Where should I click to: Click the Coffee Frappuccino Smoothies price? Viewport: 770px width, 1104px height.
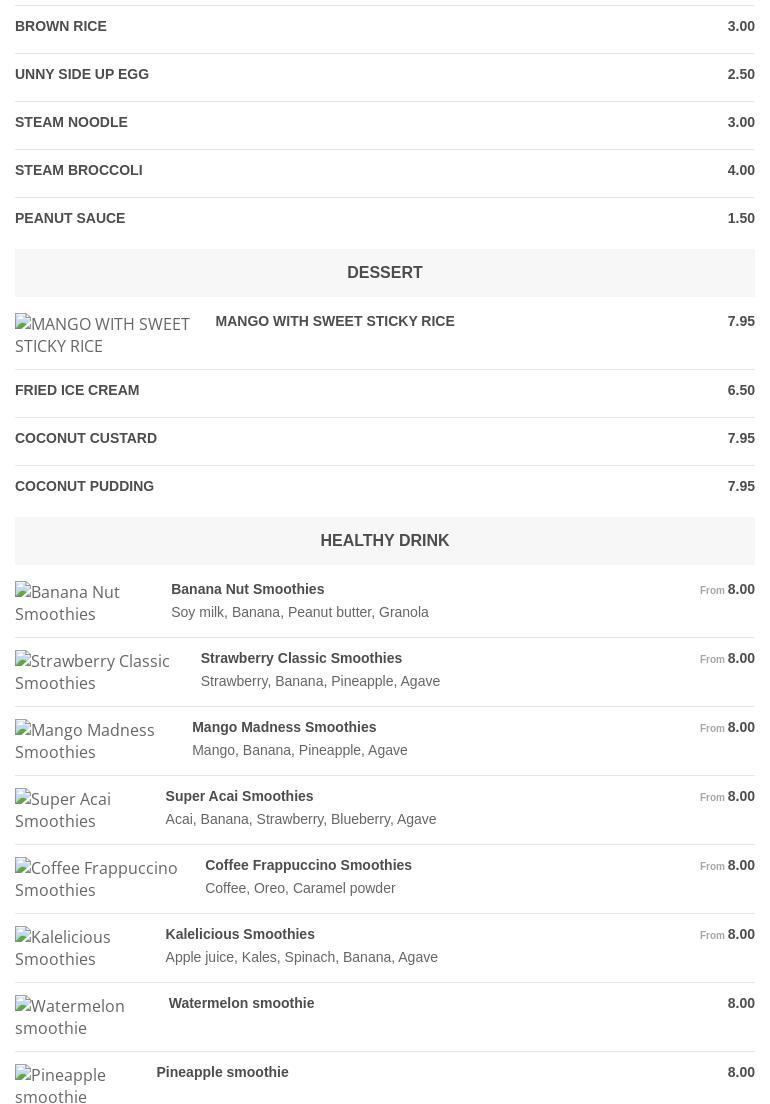pyautogui.click(x=740, y=865)
